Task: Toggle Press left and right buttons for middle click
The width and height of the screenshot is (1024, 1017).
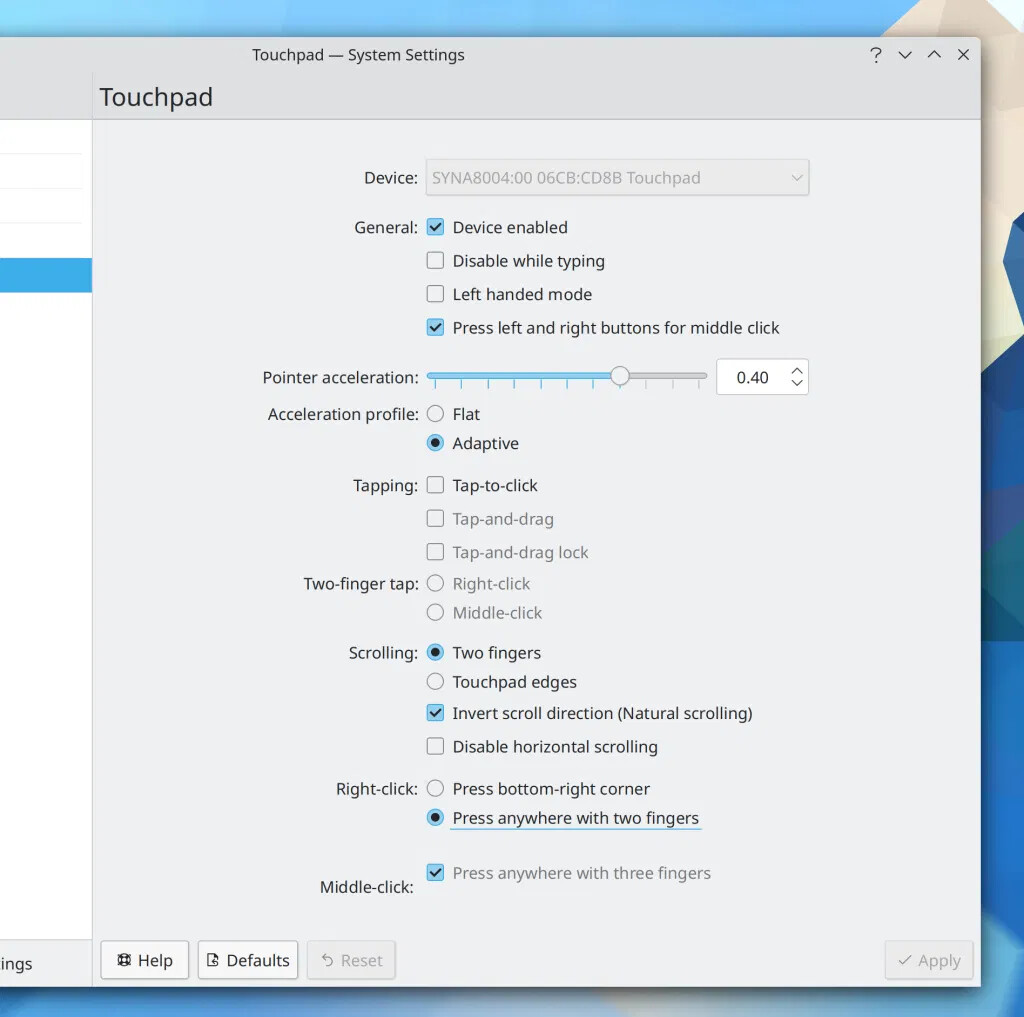Action: click(435, 327)
